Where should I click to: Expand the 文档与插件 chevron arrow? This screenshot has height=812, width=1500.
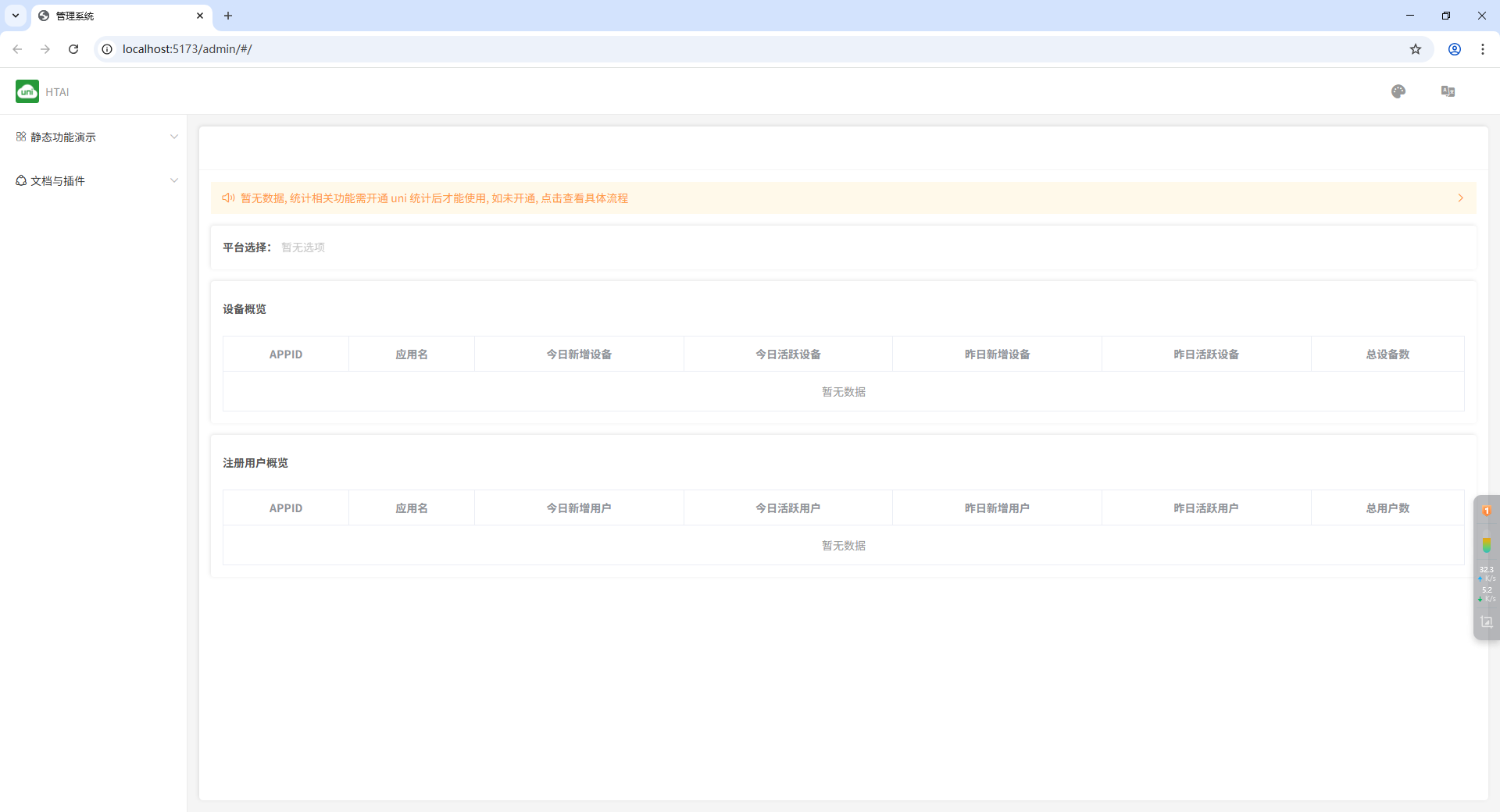(x=174, y=180)
